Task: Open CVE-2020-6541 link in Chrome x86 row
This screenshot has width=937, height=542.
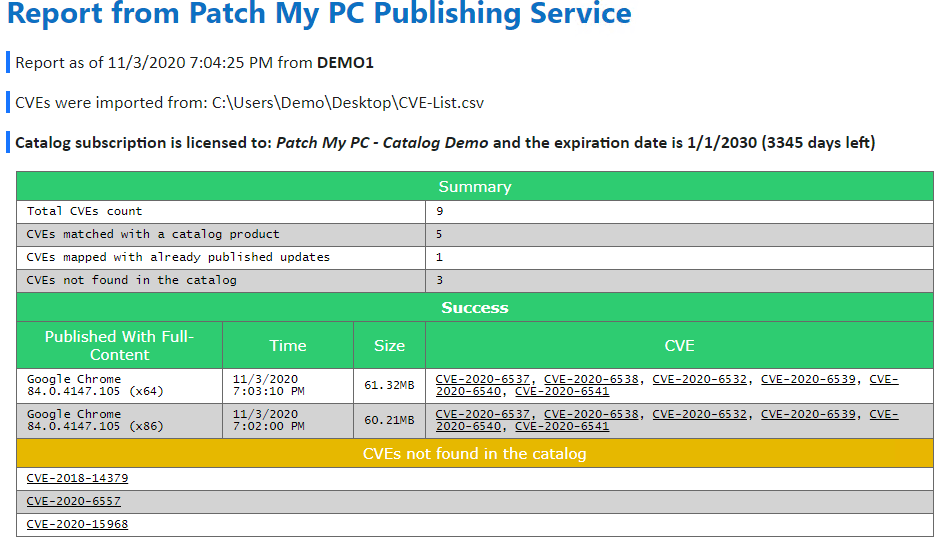Action: click(562, 426)
